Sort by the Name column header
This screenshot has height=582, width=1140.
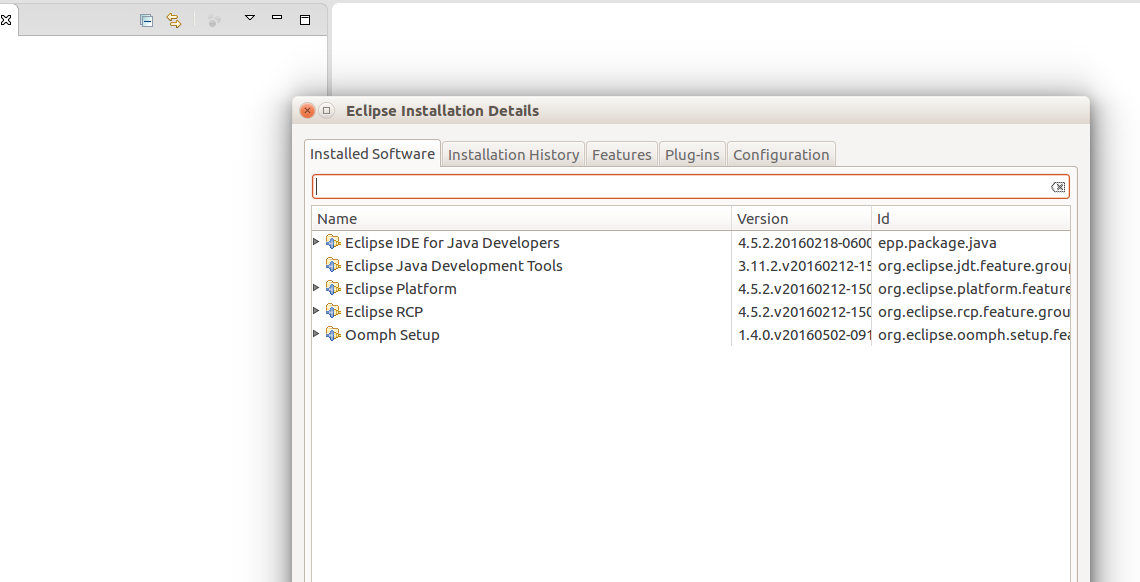point(521,219)
